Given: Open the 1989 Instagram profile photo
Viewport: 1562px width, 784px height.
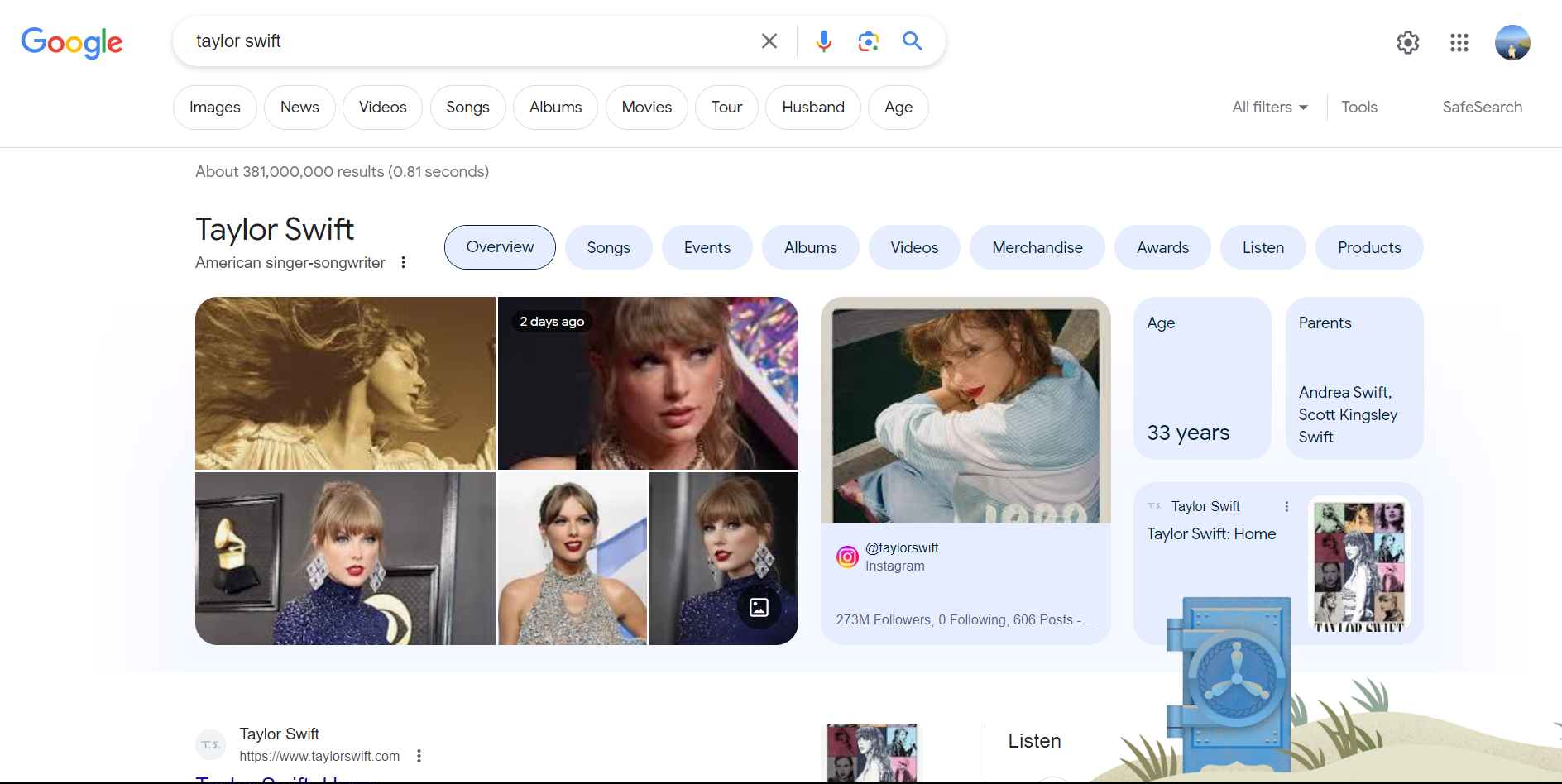Looking at the screenshot, I should [965, 410].
